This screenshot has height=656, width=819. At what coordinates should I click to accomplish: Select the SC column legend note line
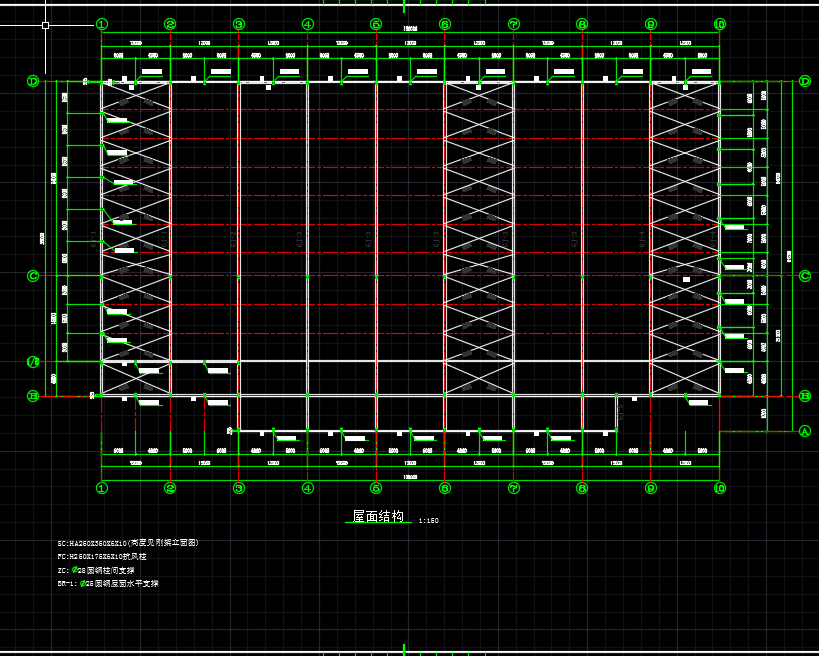pos(127,542)
